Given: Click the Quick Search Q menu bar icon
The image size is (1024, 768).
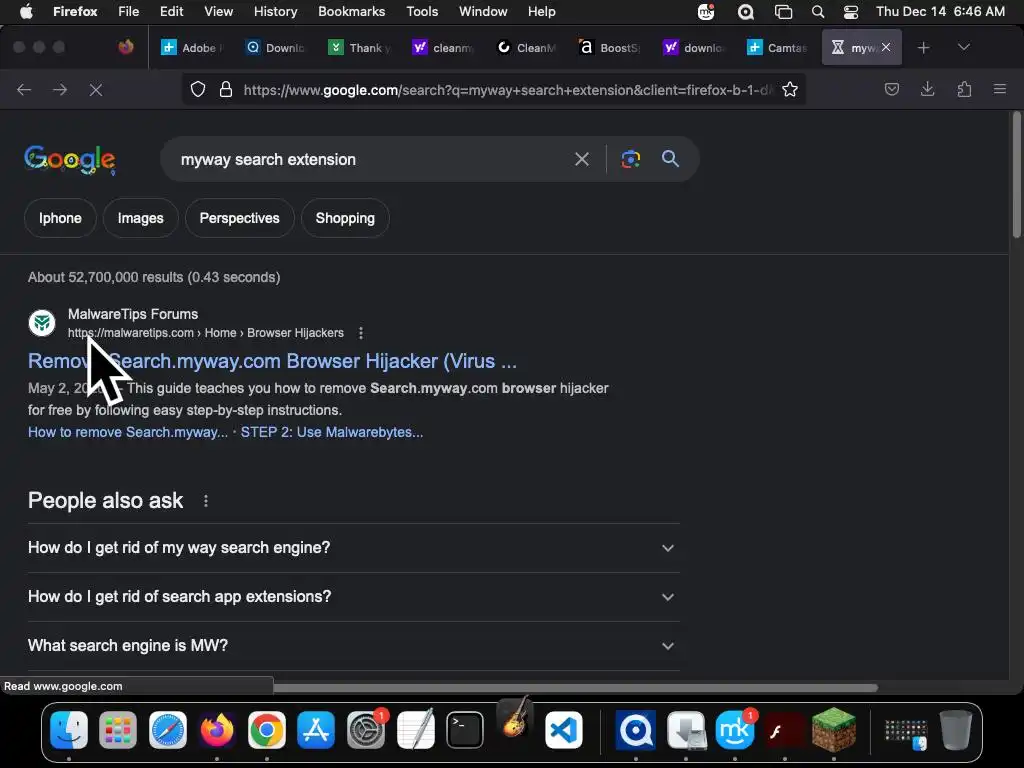Looking at the screenshot, I should (745, 12).
